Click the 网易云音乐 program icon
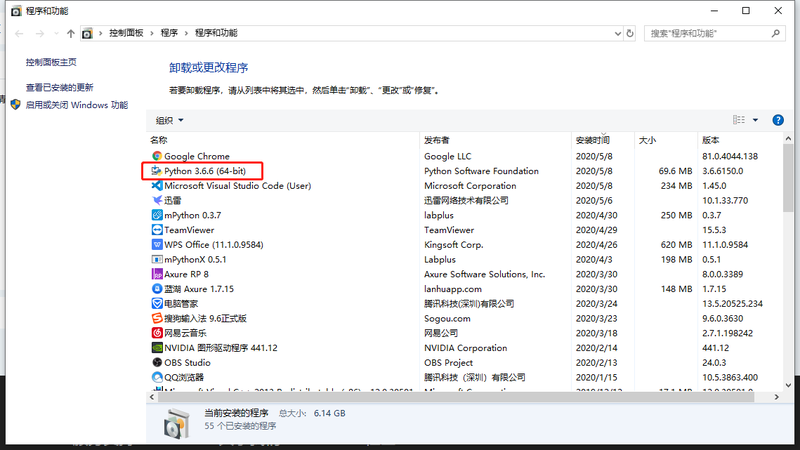 (157, 333)
